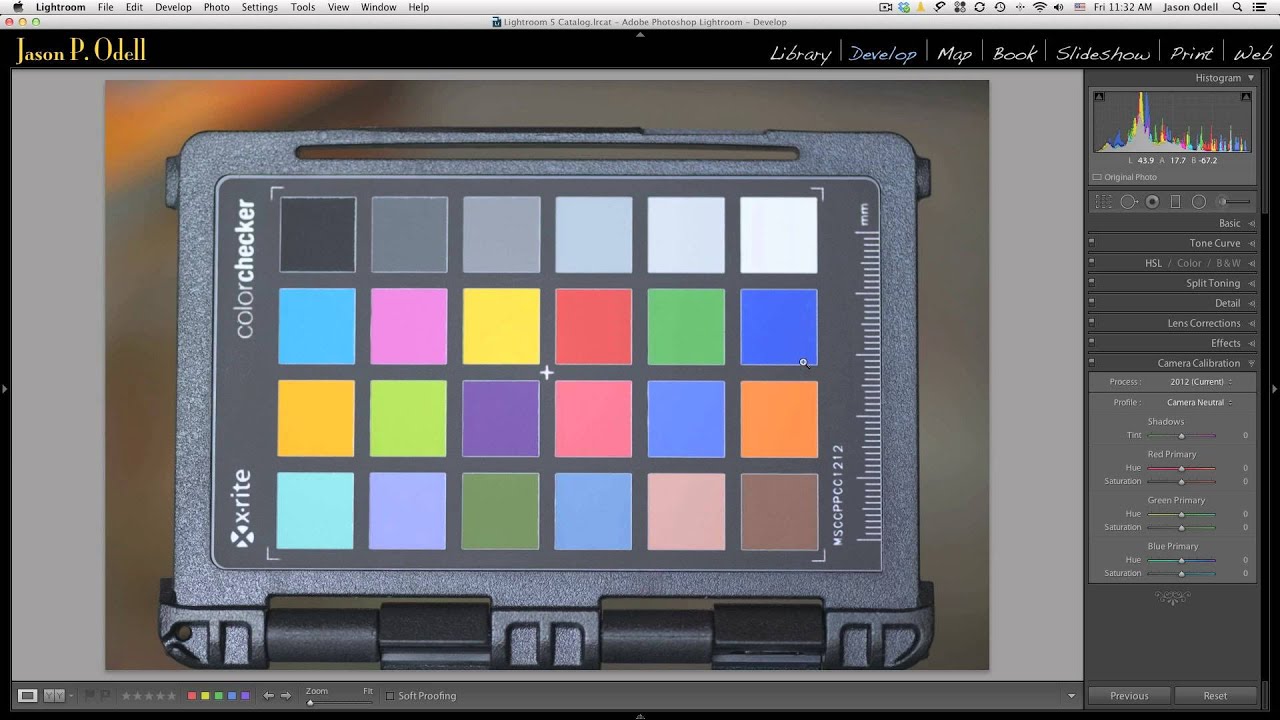Open Spotlight search in menu bar
This screenshot has width=1280, height=720.
1237,7
